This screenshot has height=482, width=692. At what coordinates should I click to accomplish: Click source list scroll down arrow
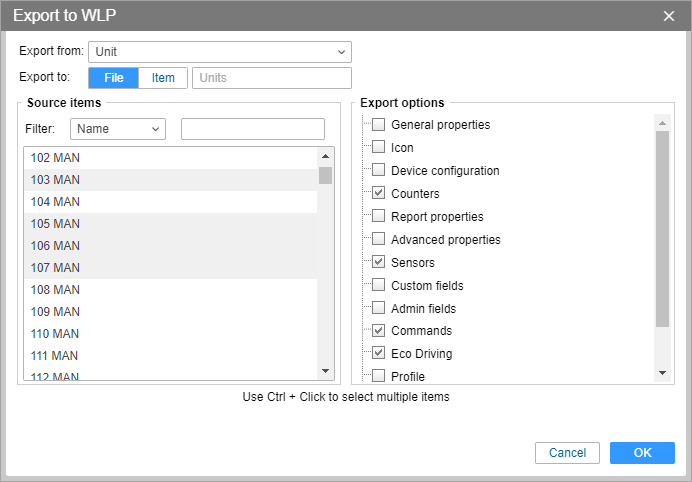pos(325,371)
